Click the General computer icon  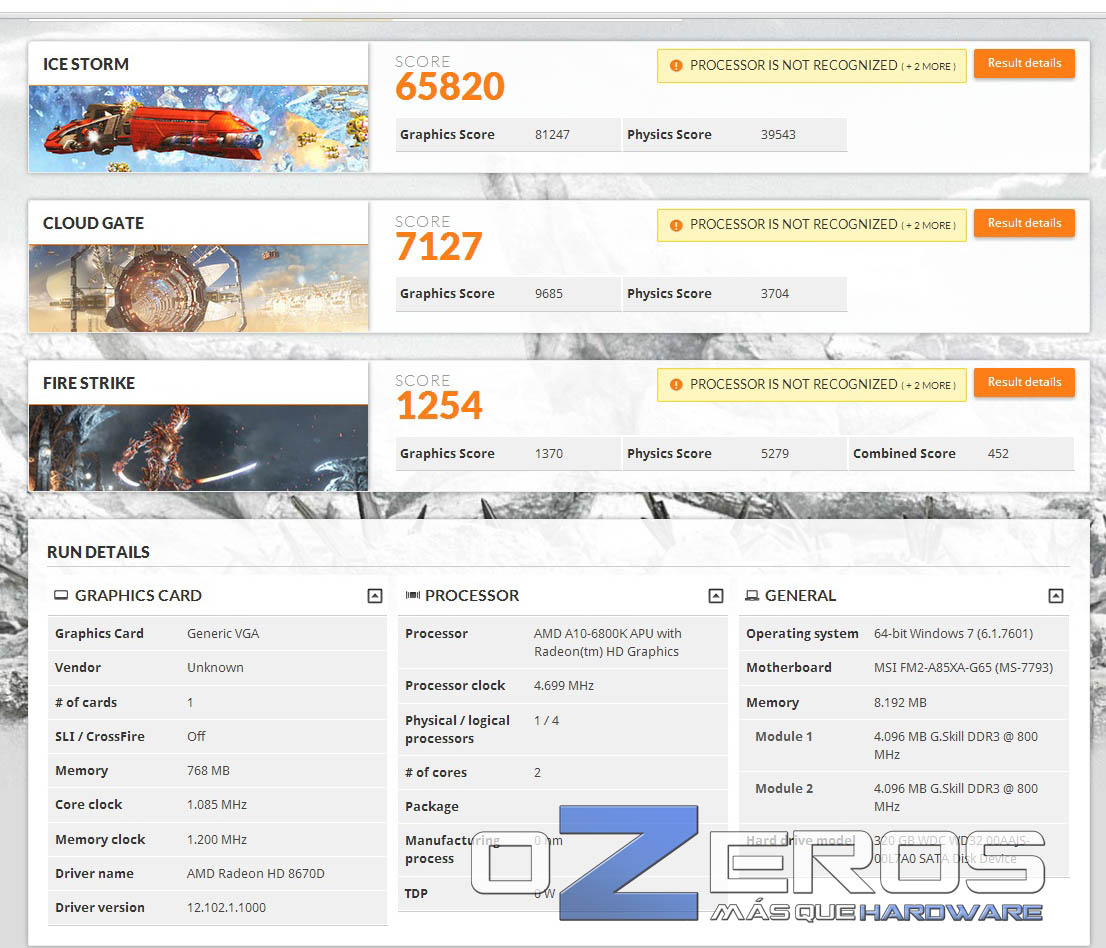(752, 596)
